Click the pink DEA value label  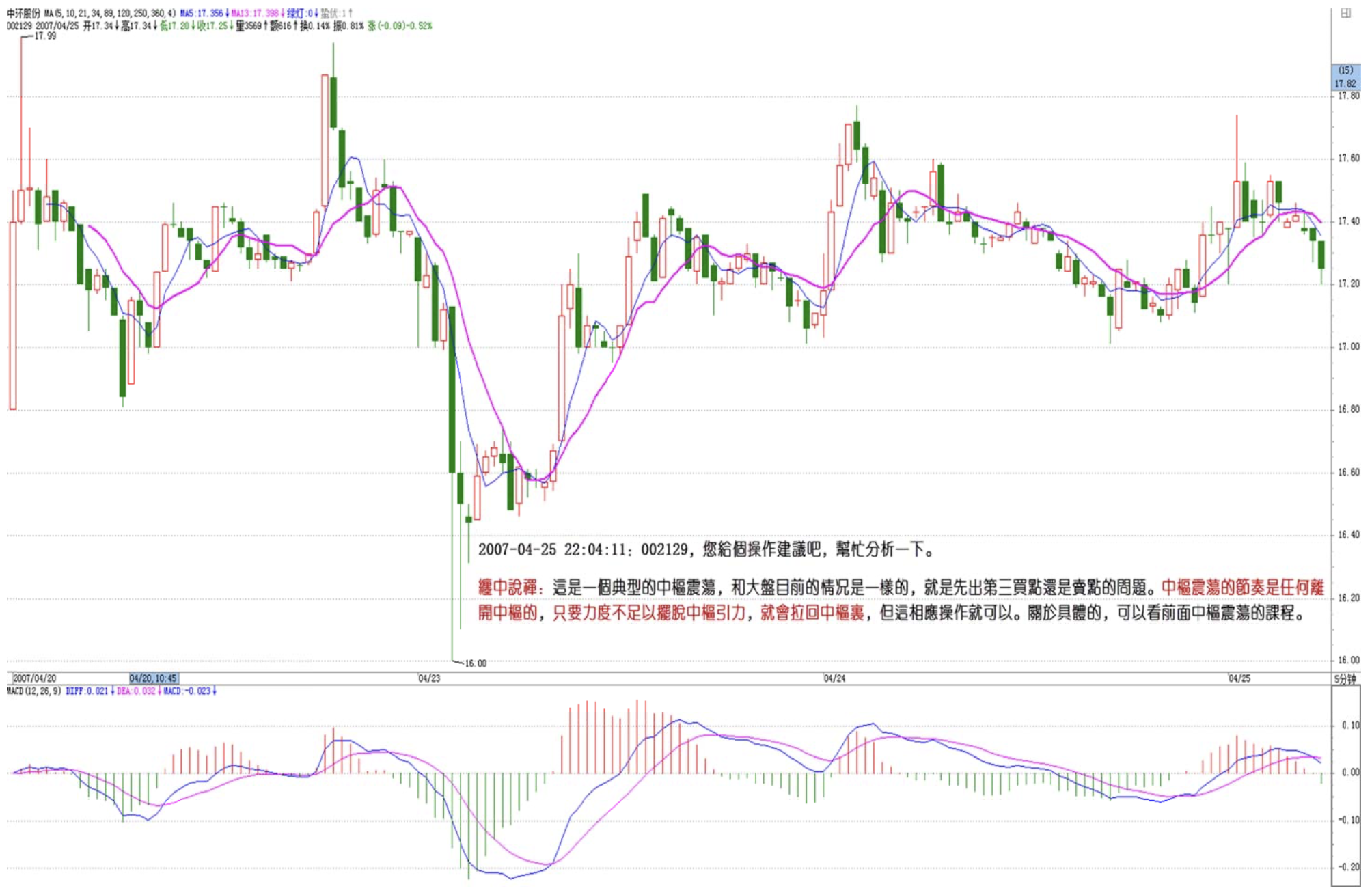point(137,691)
